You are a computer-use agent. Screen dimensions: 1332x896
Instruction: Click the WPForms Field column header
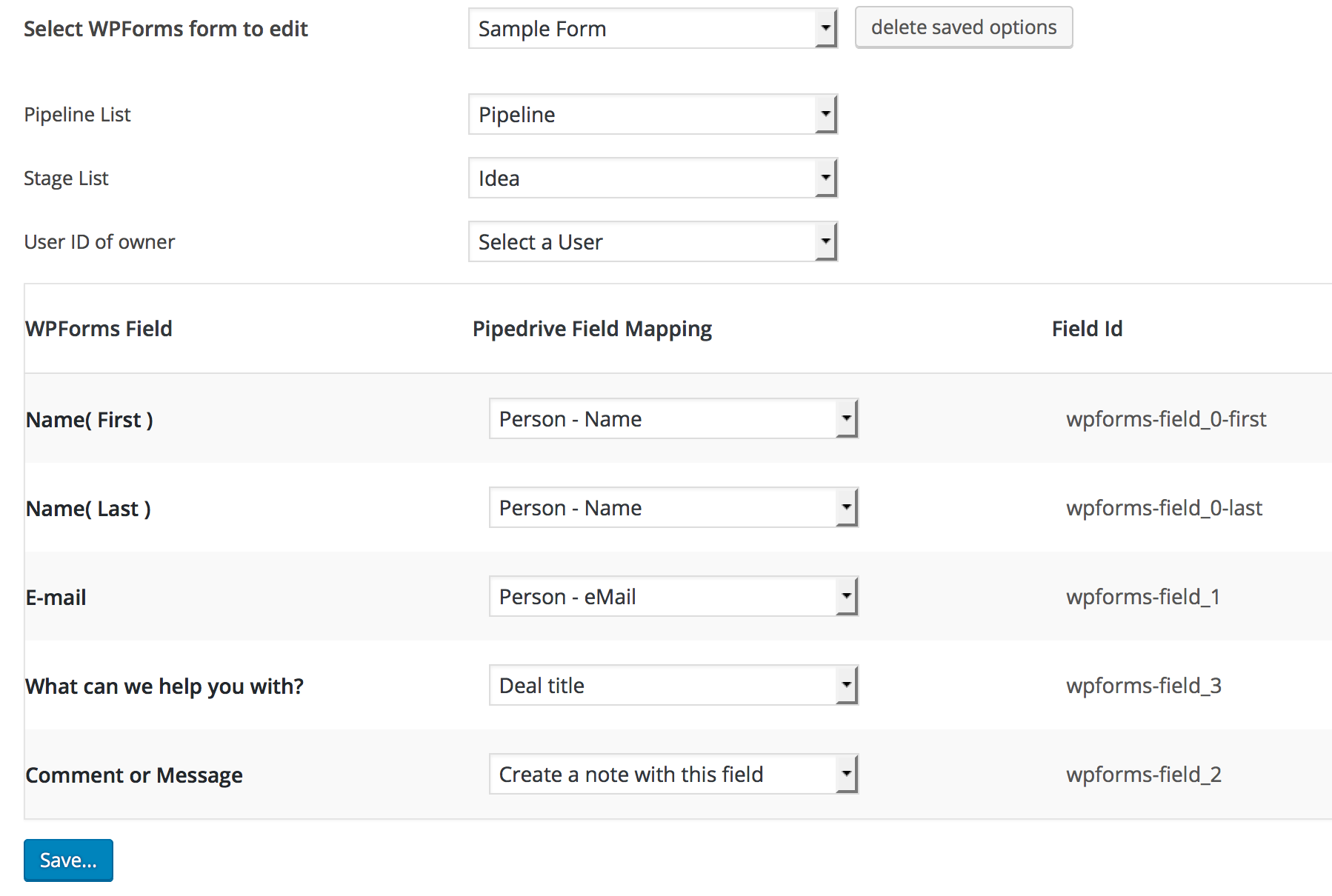(99, 328)
